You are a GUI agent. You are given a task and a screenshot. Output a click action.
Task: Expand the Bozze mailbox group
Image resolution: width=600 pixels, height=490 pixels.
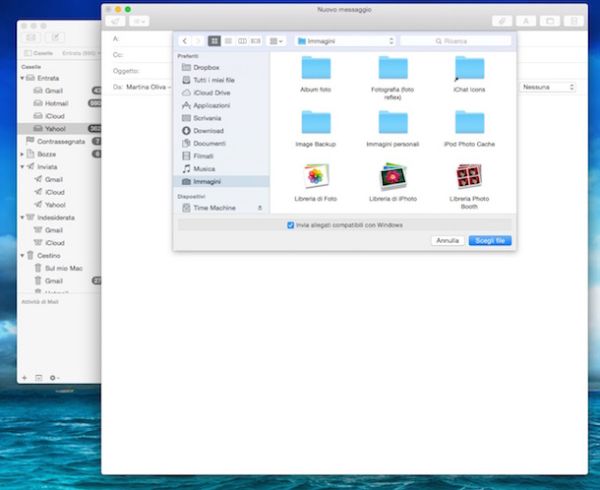[23, 154]
